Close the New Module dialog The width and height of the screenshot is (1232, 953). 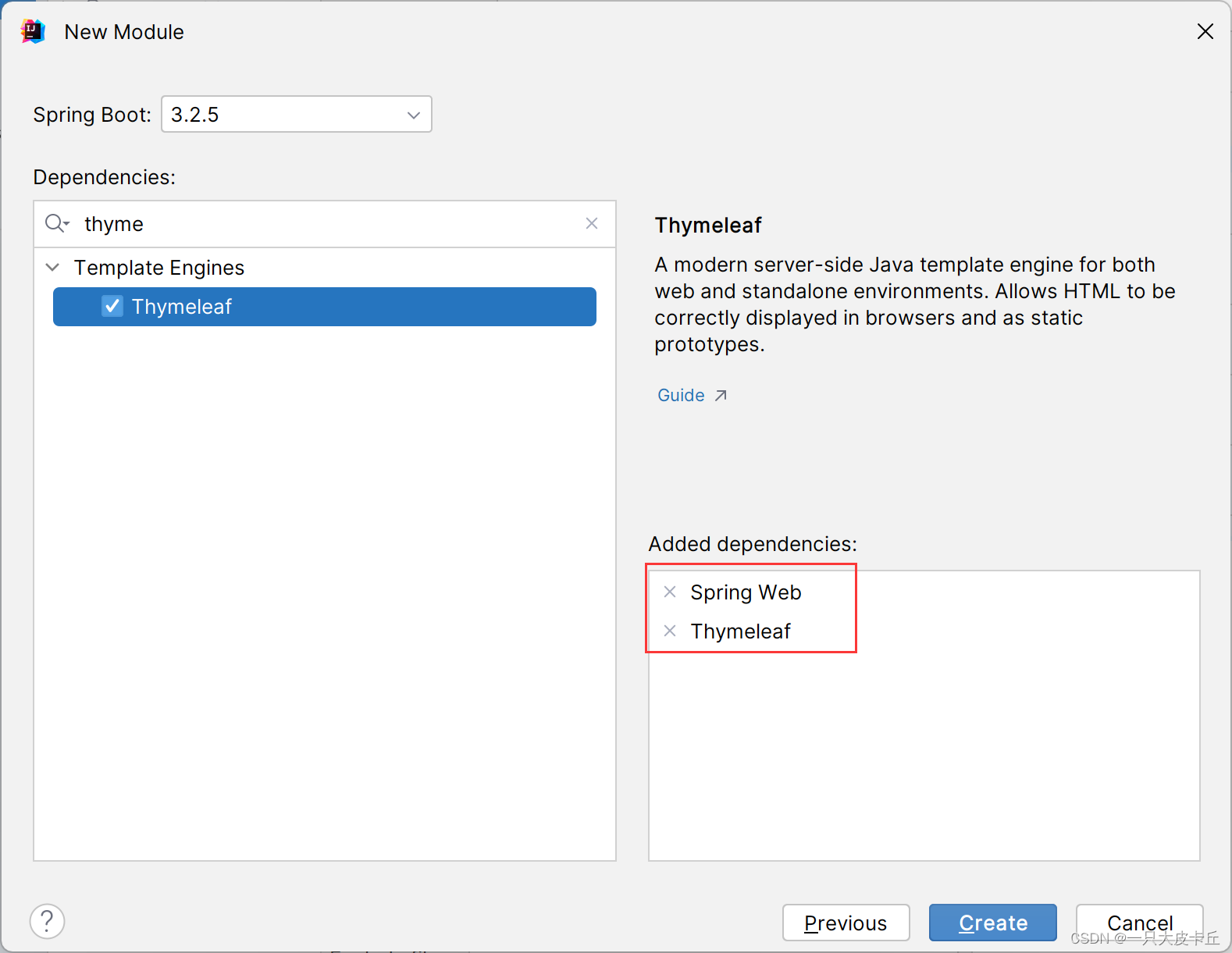coord(1205,31)
